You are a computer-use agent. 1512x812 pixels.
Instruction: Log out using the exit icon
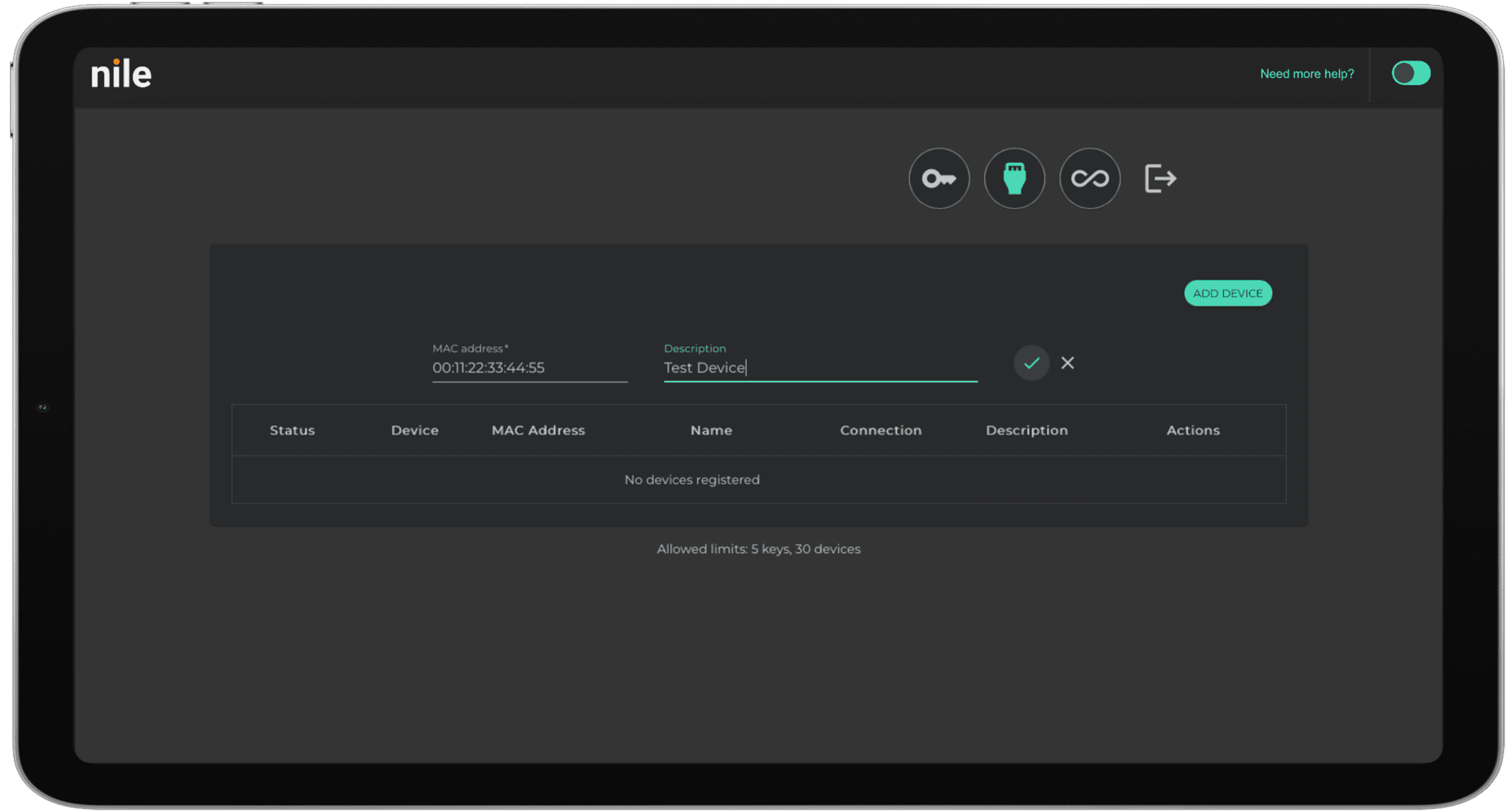tap(1159, 178)
